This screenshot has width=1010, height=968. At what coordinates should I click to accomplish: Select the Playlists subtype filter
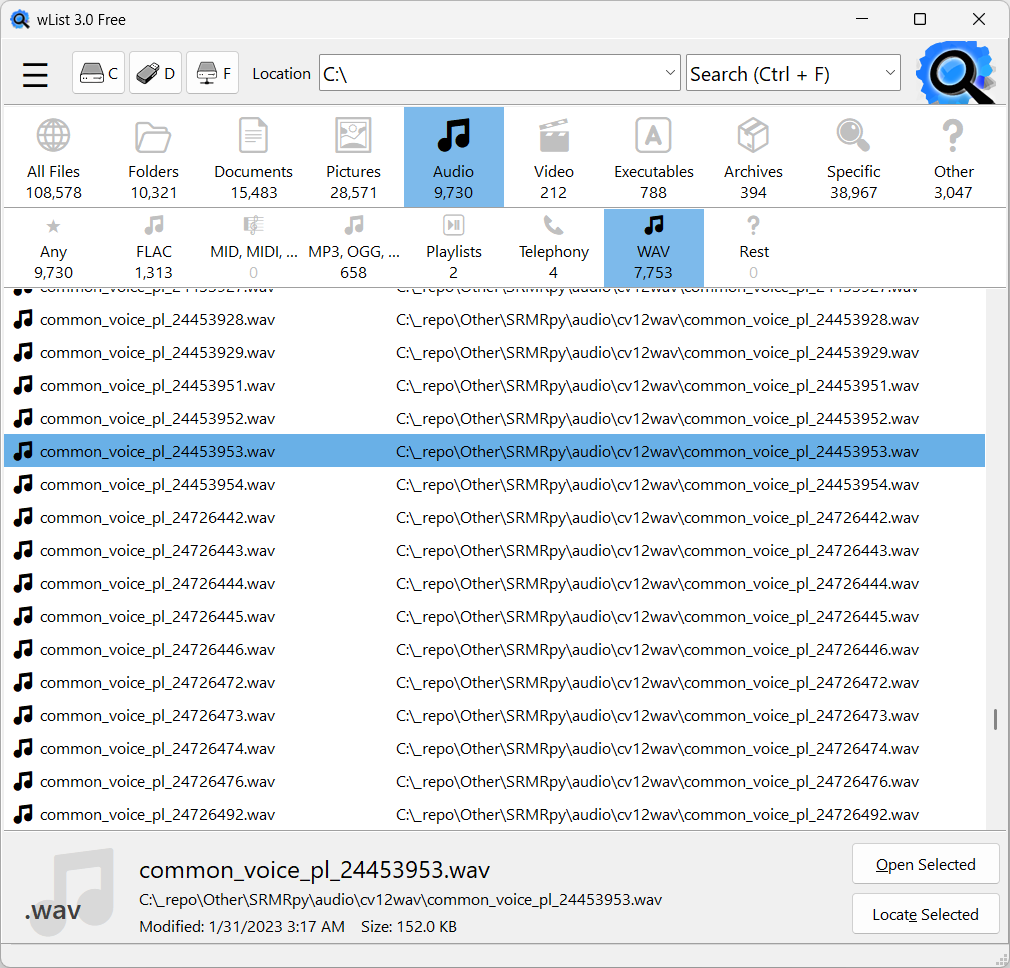coord(453,247)
